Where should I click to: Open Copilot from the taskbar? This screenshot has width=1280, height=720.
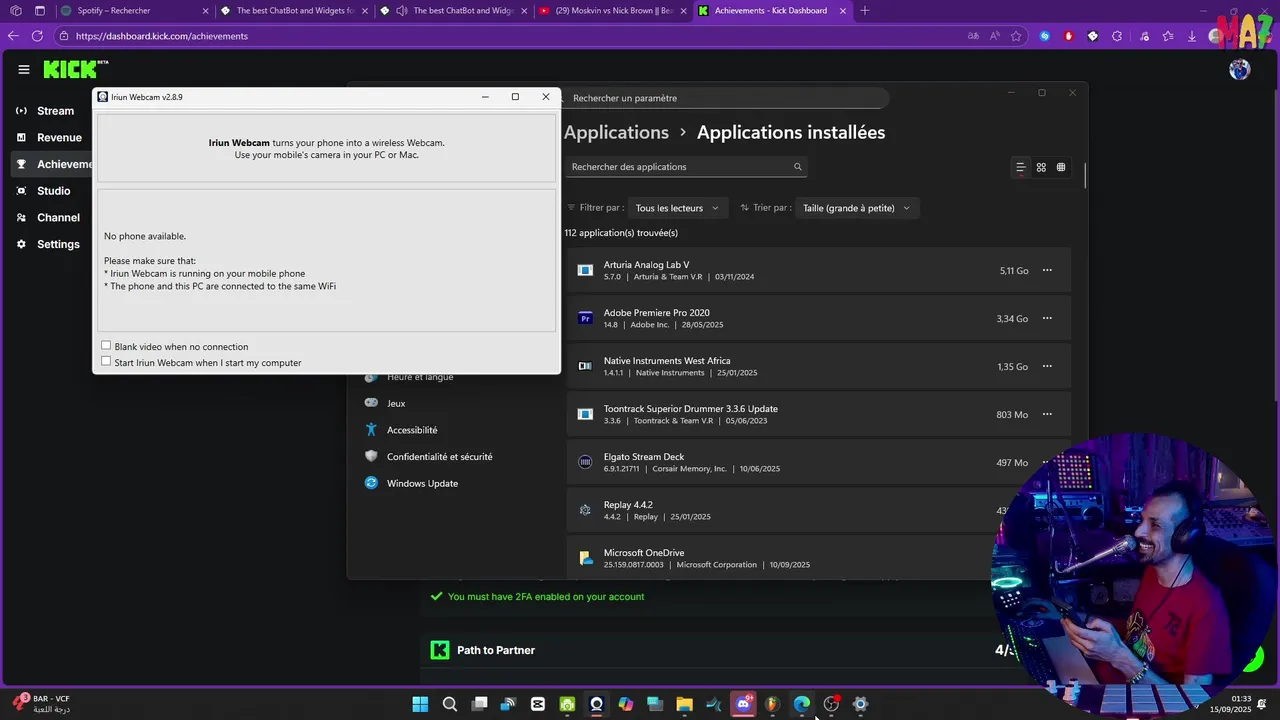click(626, 704)
